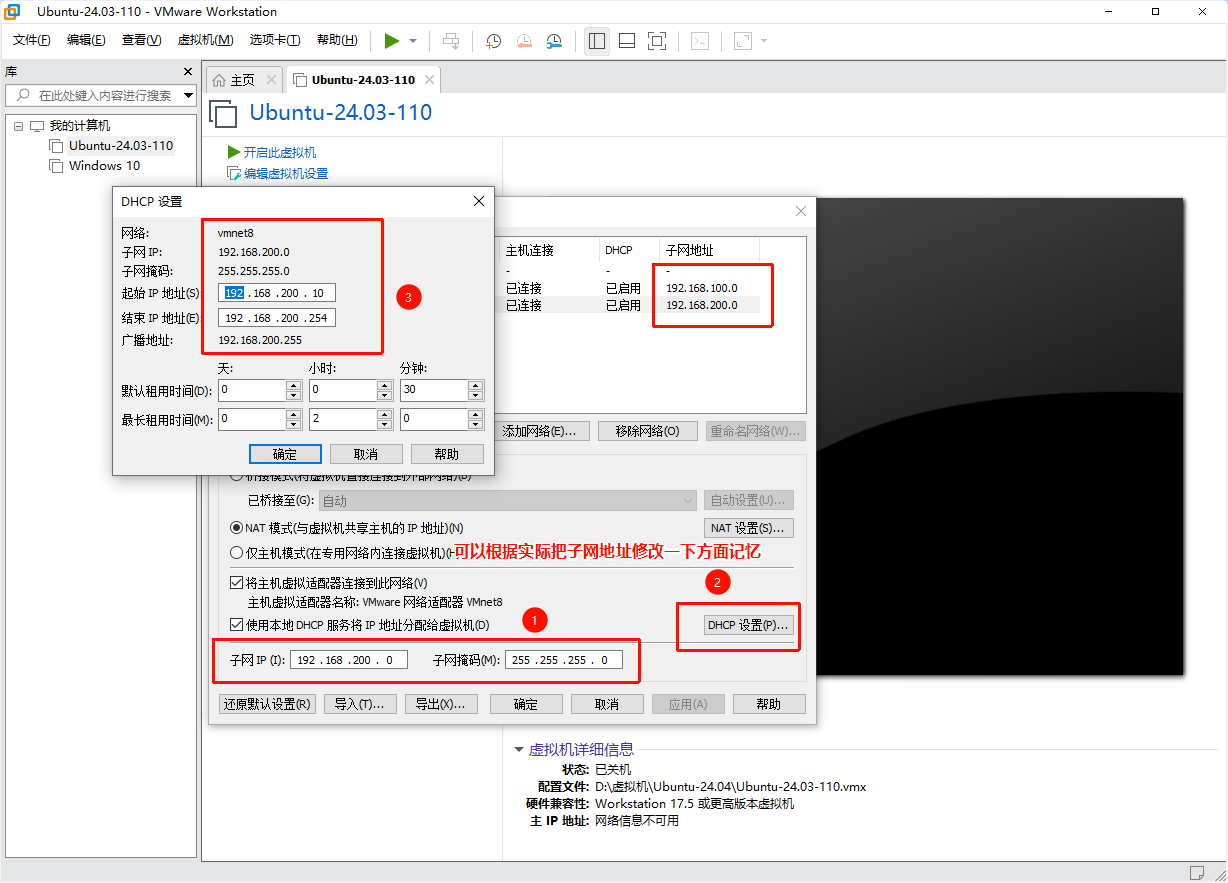Click 移除网络(O) button
The width and height of the screenshot is (1228, 883).
647,431
